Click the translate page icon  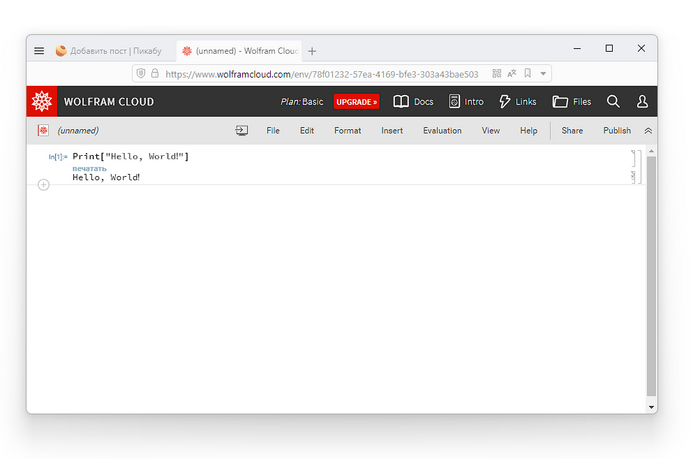(512, 73)
